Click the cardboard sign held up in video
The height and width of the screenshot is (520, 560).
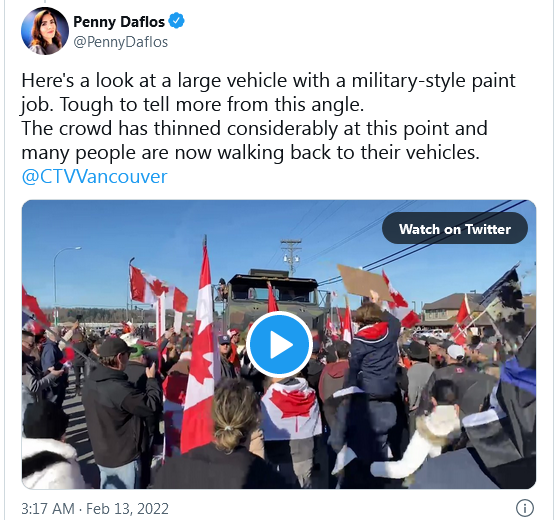pyautogui.click(x=364, y=281)
